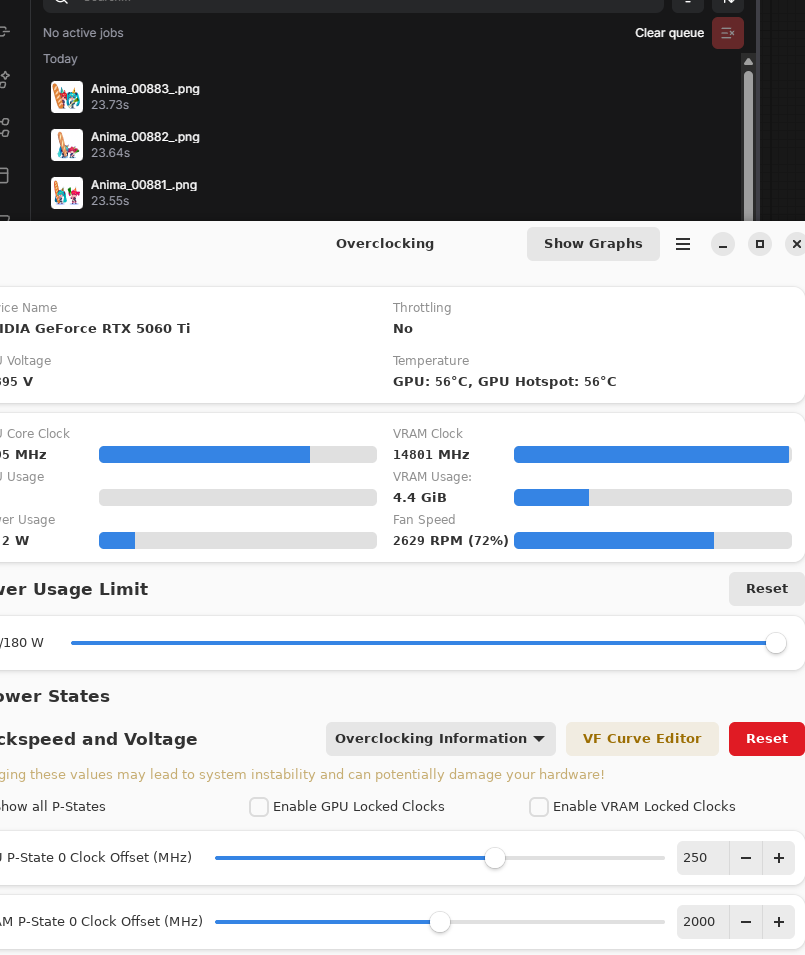Open the Anima_00881_.png thumbnail
This screenshot has width=805, height=955.
pyautogui.click(x=67, y=193)
